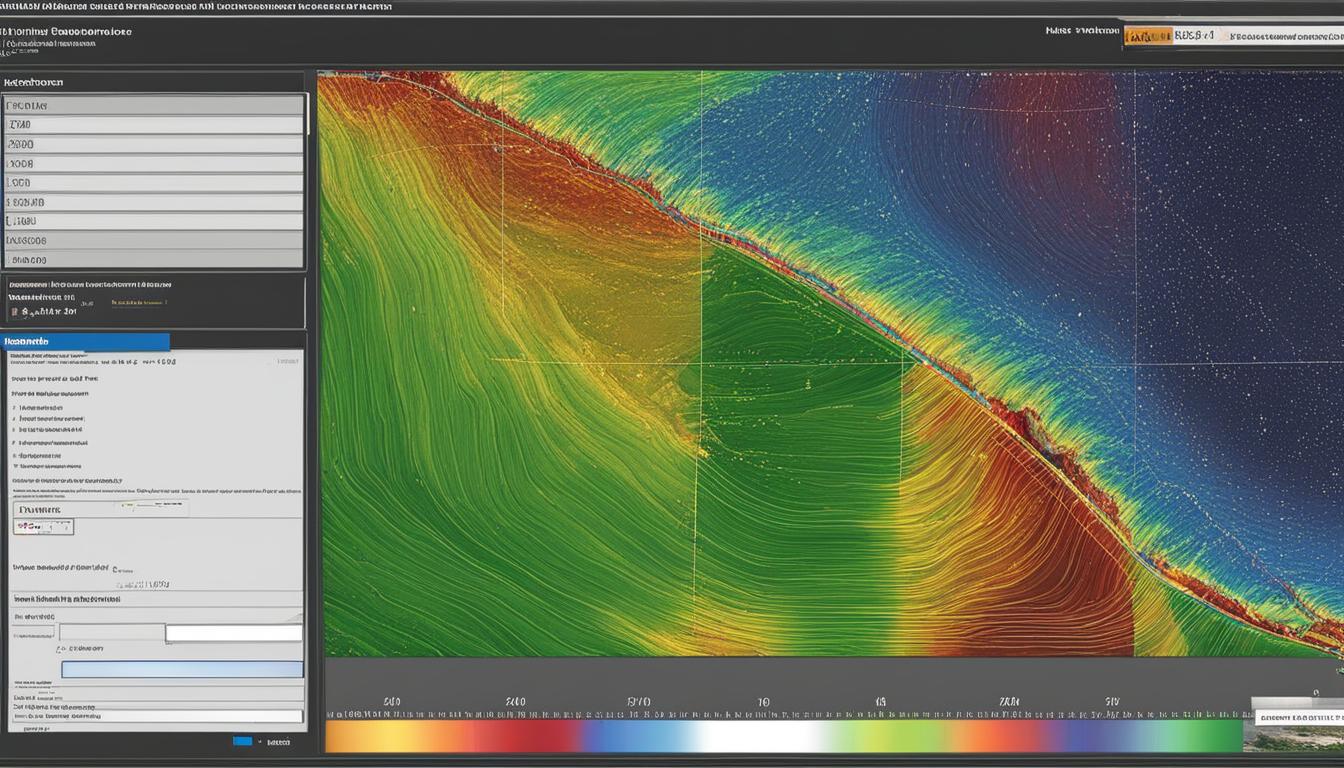Click the red section of the color gradient bar

pos(530,737)
